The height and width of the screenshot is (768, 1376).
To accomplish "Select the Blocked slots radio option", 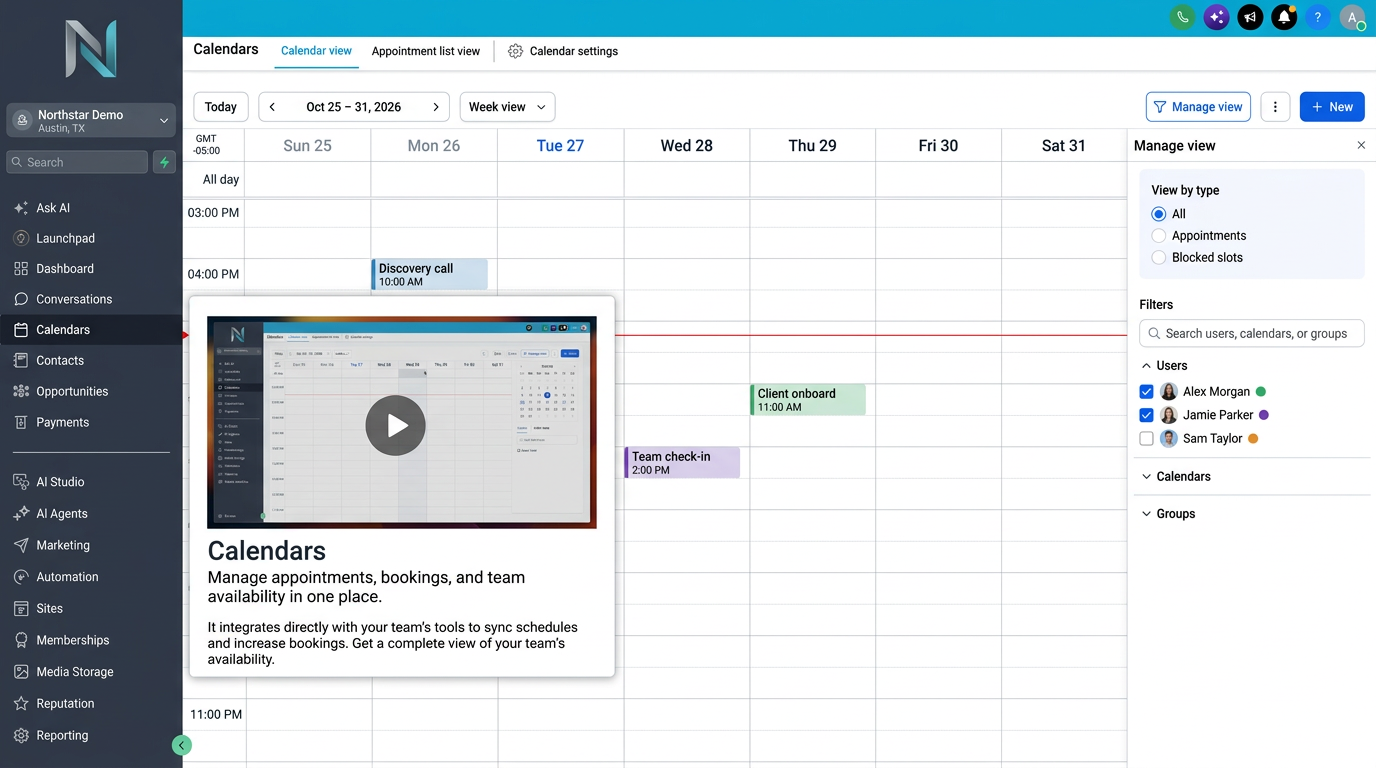I will pos(1159,257).
